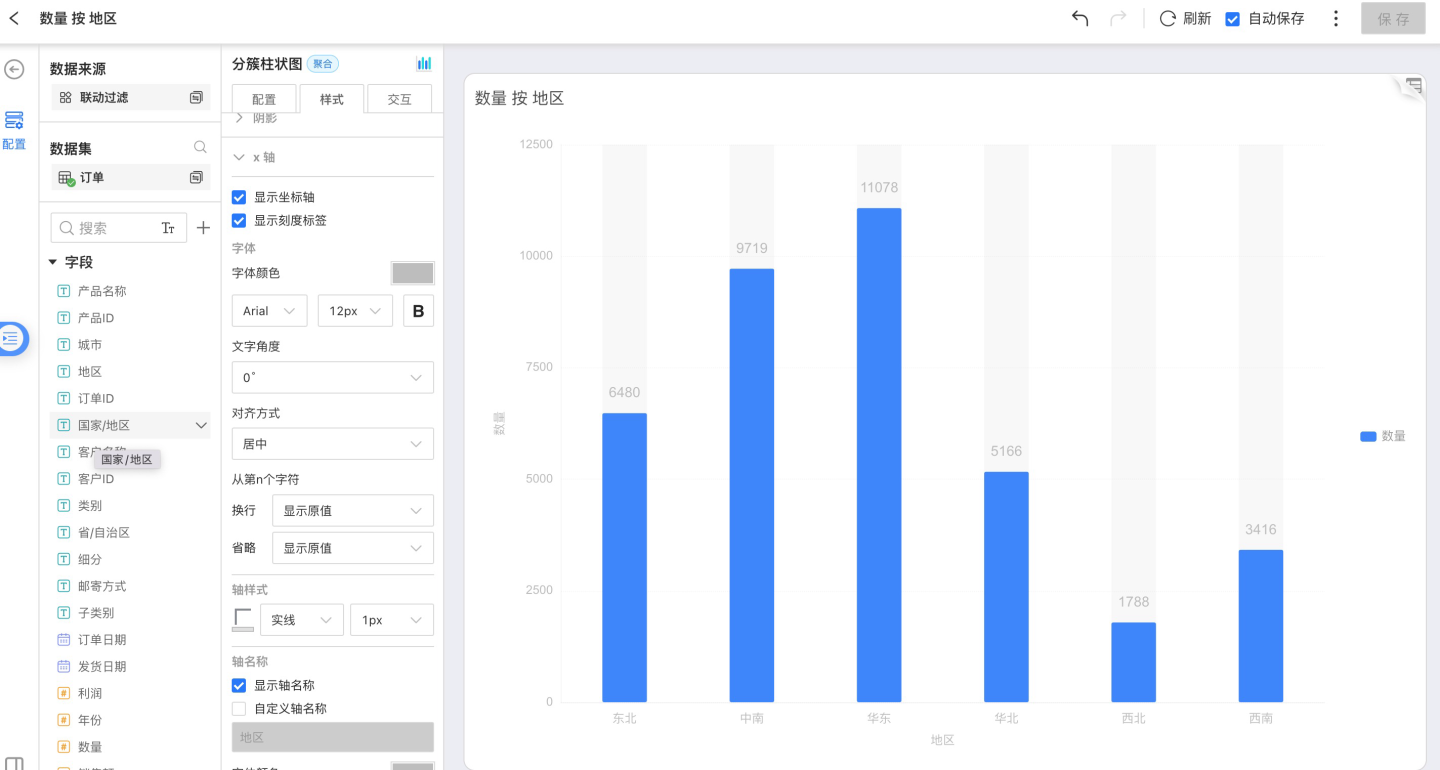This screenshot has width=1440, height=770.
Task: Enable 自定义轴名称 checkbox
Action: pyautogui.click(x=239, y=708)
